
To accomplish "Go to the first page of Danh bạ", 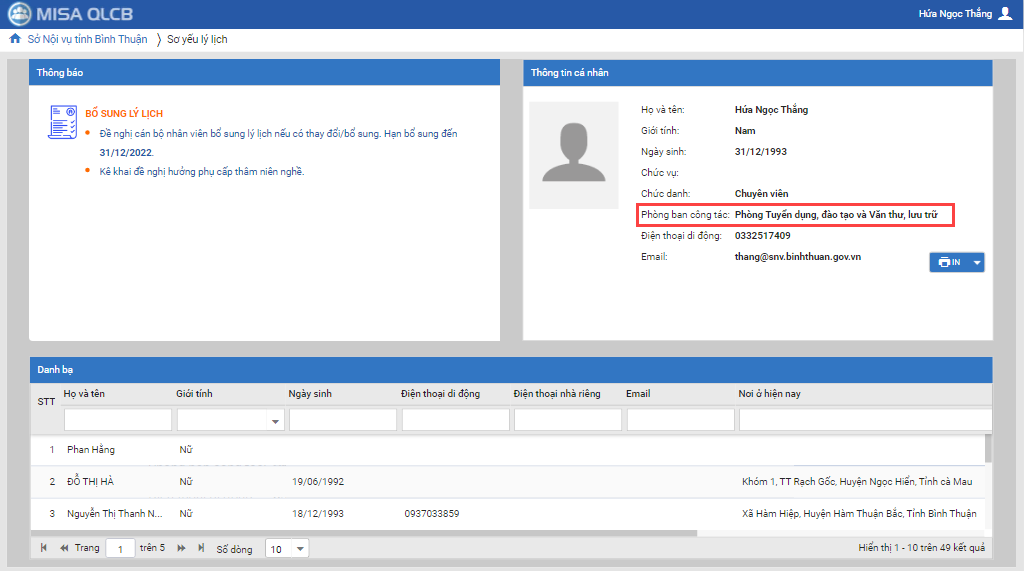I will (x=43, y=548).
